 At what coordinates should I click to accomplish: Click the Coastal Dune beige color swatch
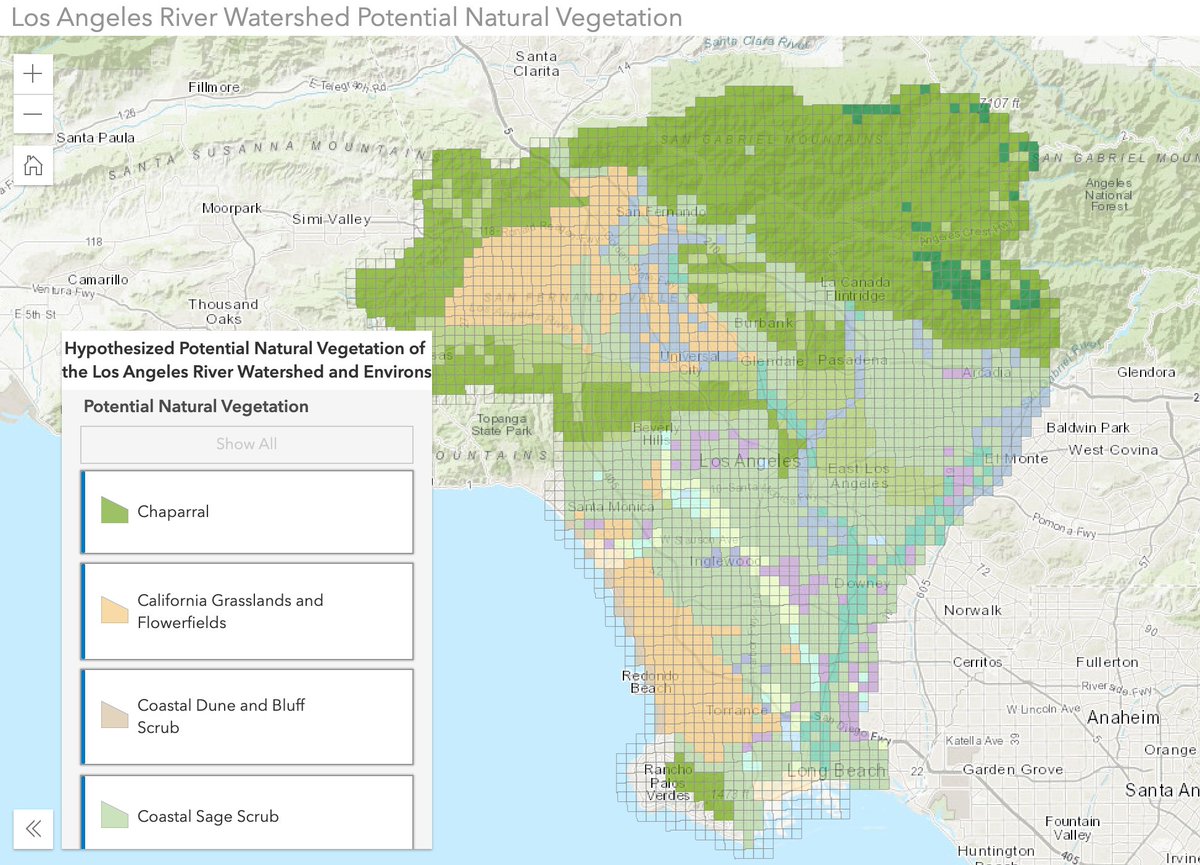coord(114,715)
